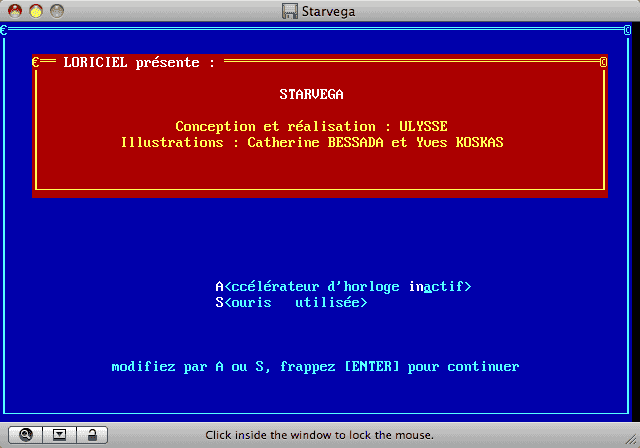Viewport: 640px width, 448px height.
Task: Click the yellow minimize window button
Action: pyautogui.click(x=36, y=11)
